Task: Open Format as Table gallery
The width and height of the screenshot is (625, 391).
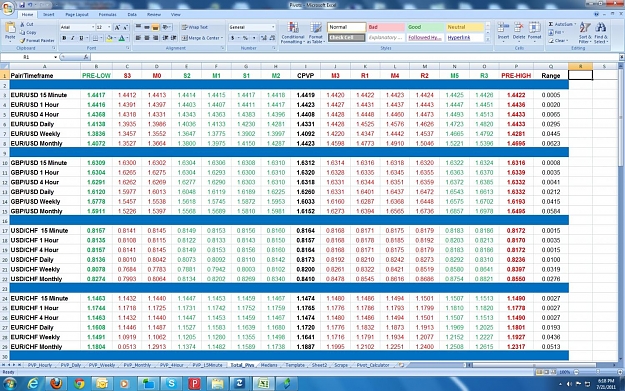Action: 315,33
